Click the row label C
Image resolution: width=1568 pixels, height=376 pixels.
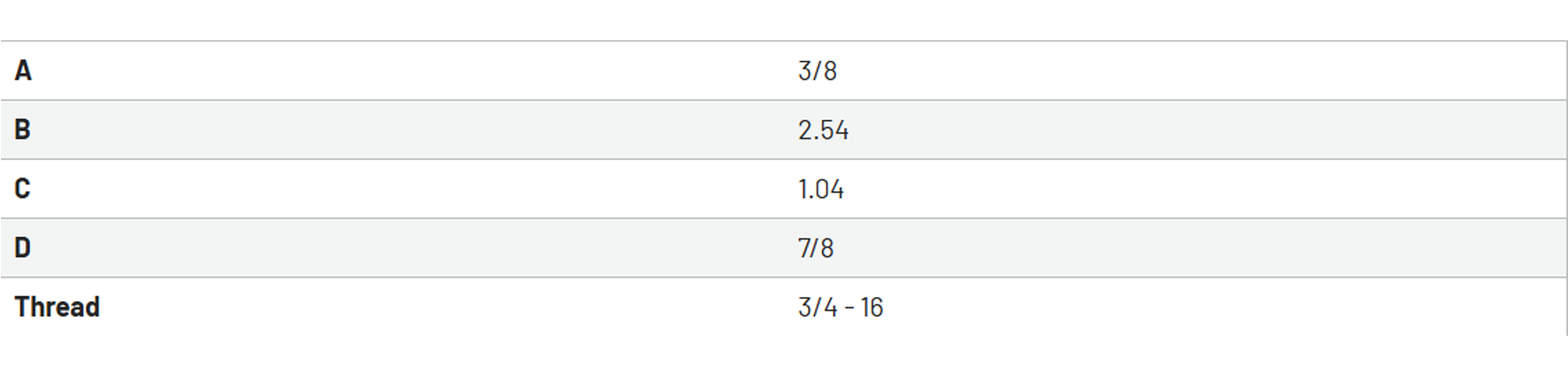(22, 188)
